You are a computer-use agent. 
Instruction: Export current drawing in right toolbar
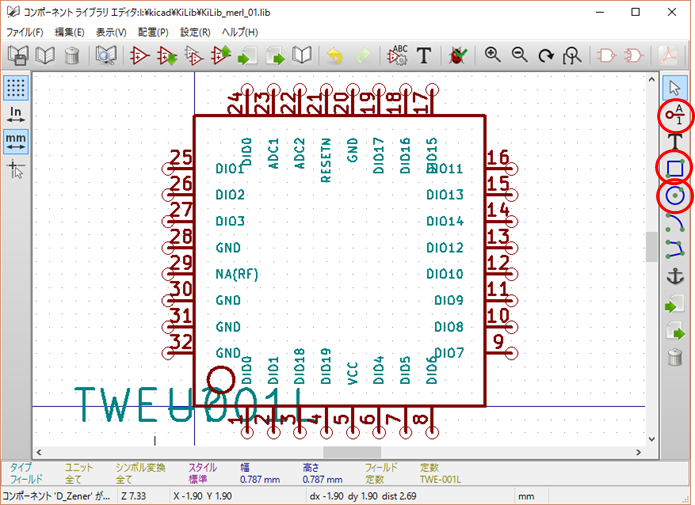coord(675,331)
